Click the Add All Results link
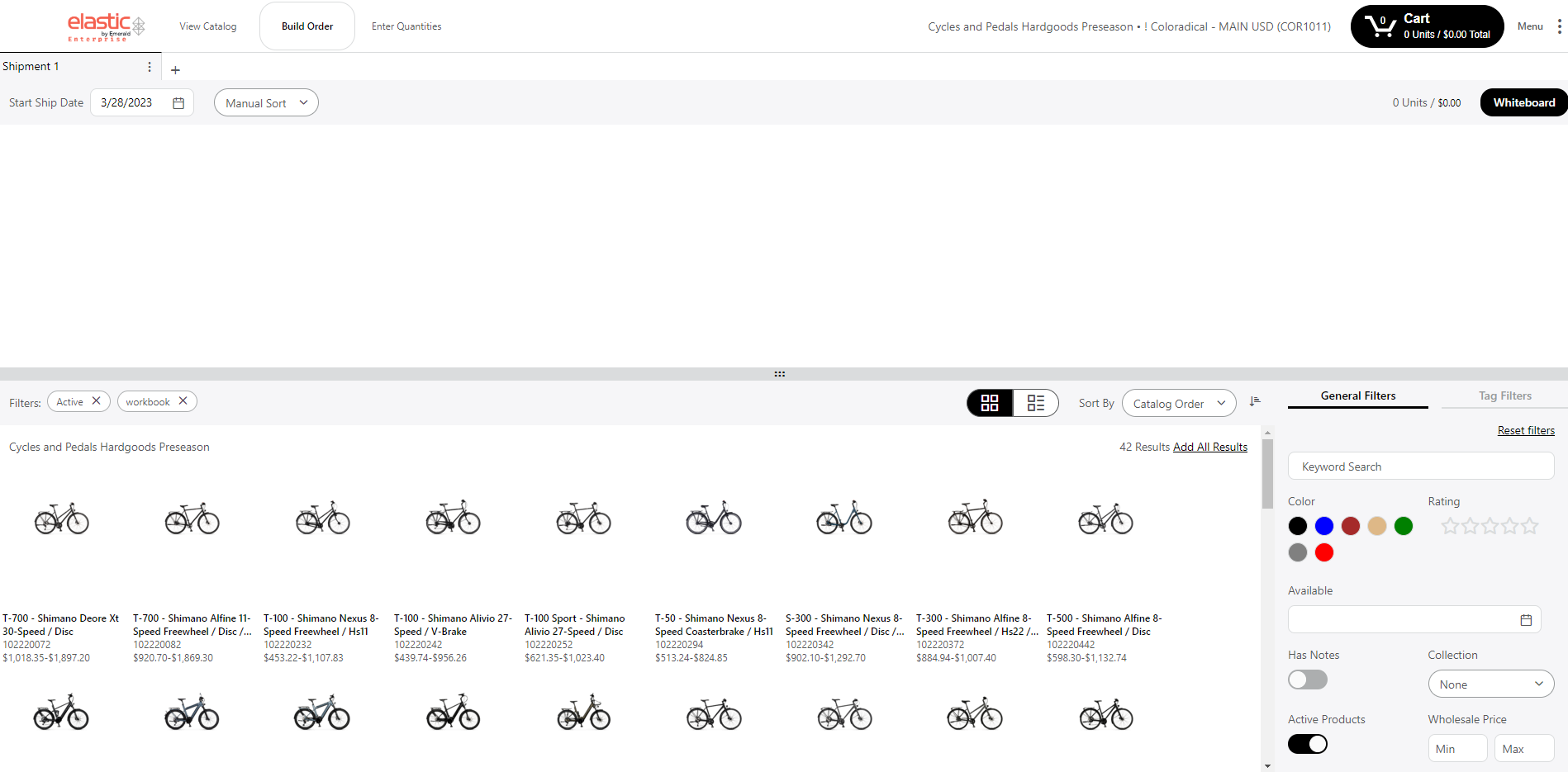1568x772 pixels. [x=1209, y=447]
